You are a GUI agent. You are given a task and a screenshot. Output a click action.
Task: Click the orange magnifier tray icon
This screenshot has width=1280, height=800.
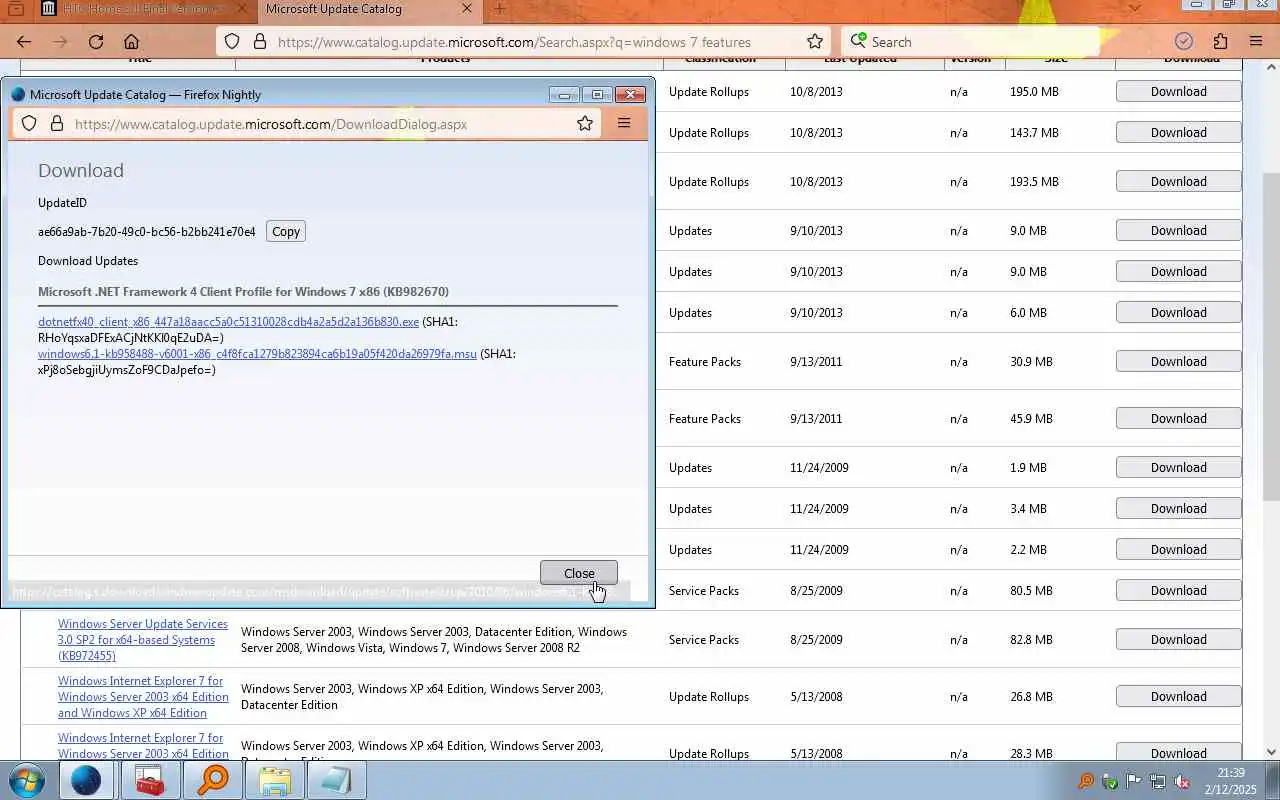click(x=1086, y=781)
